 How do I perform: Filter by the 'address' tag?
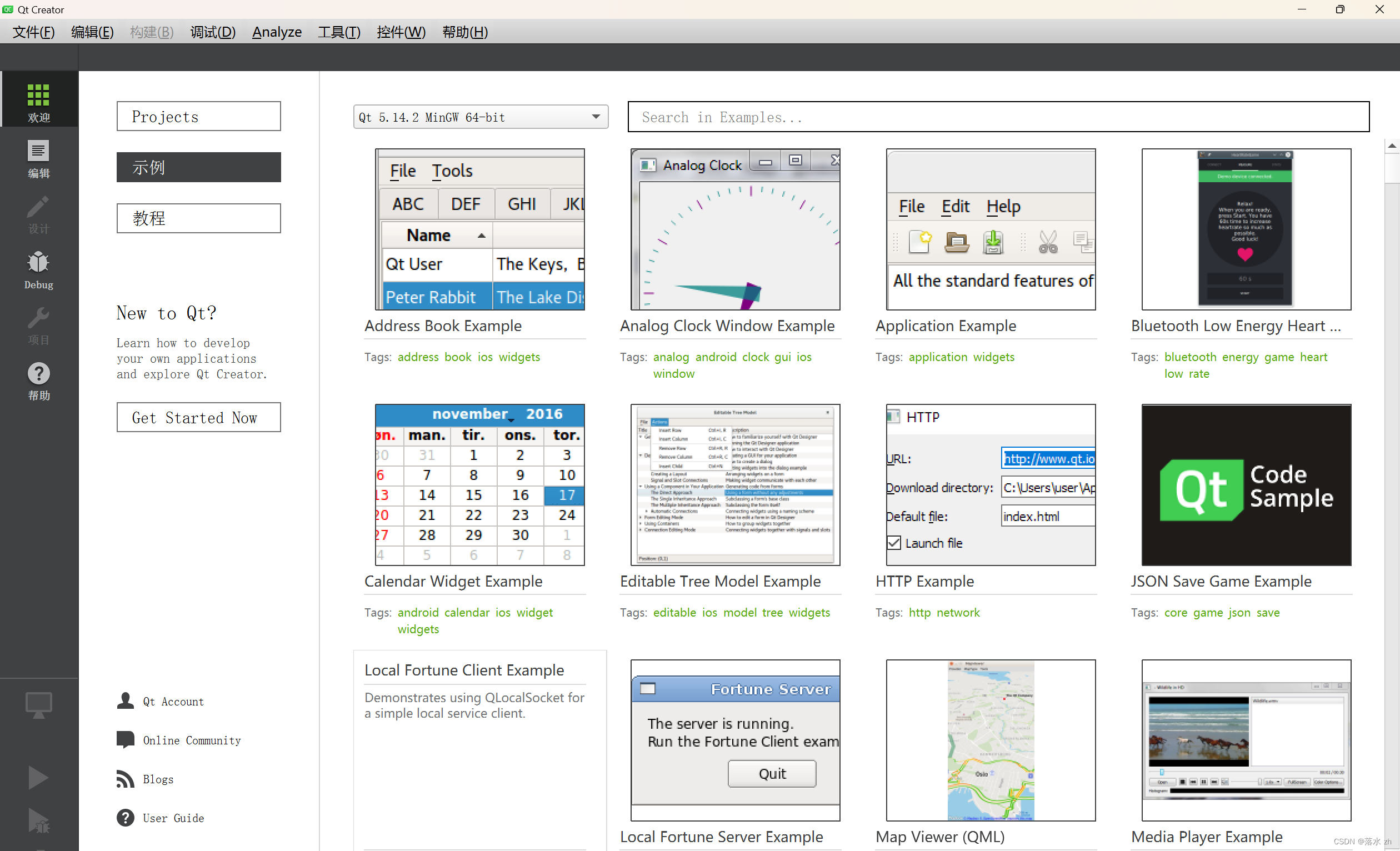pos(418,357)
